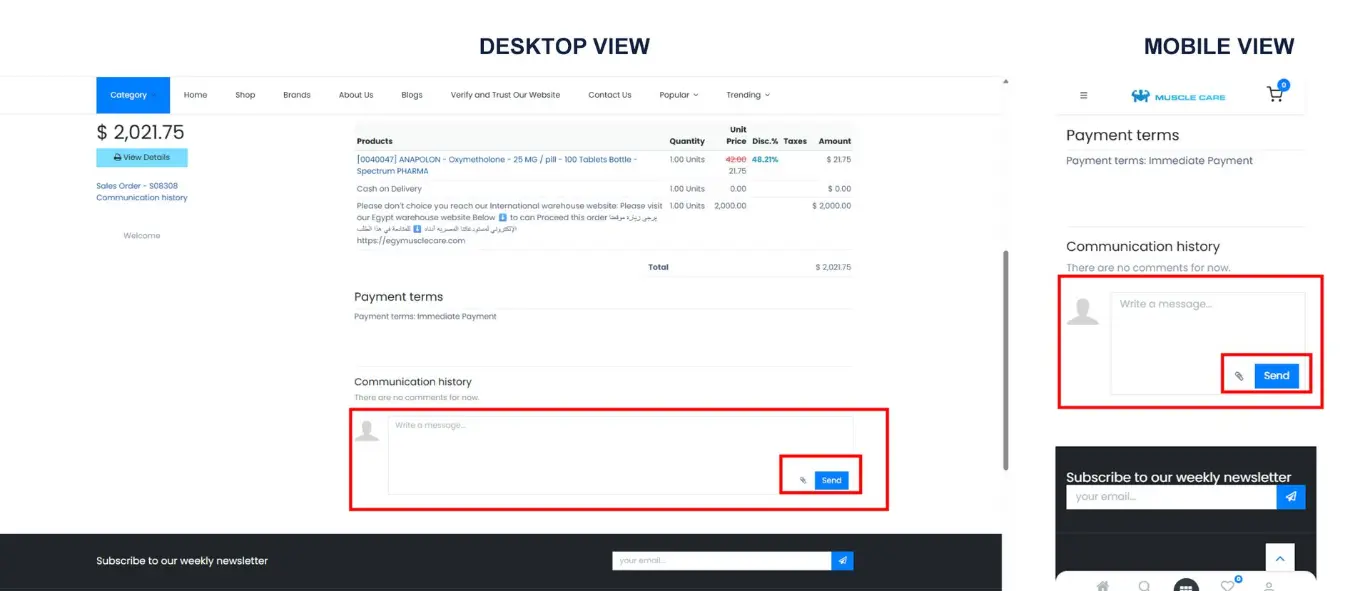
Task: Tap the scroll-to-top arrow button
Action: [1279, 557]
